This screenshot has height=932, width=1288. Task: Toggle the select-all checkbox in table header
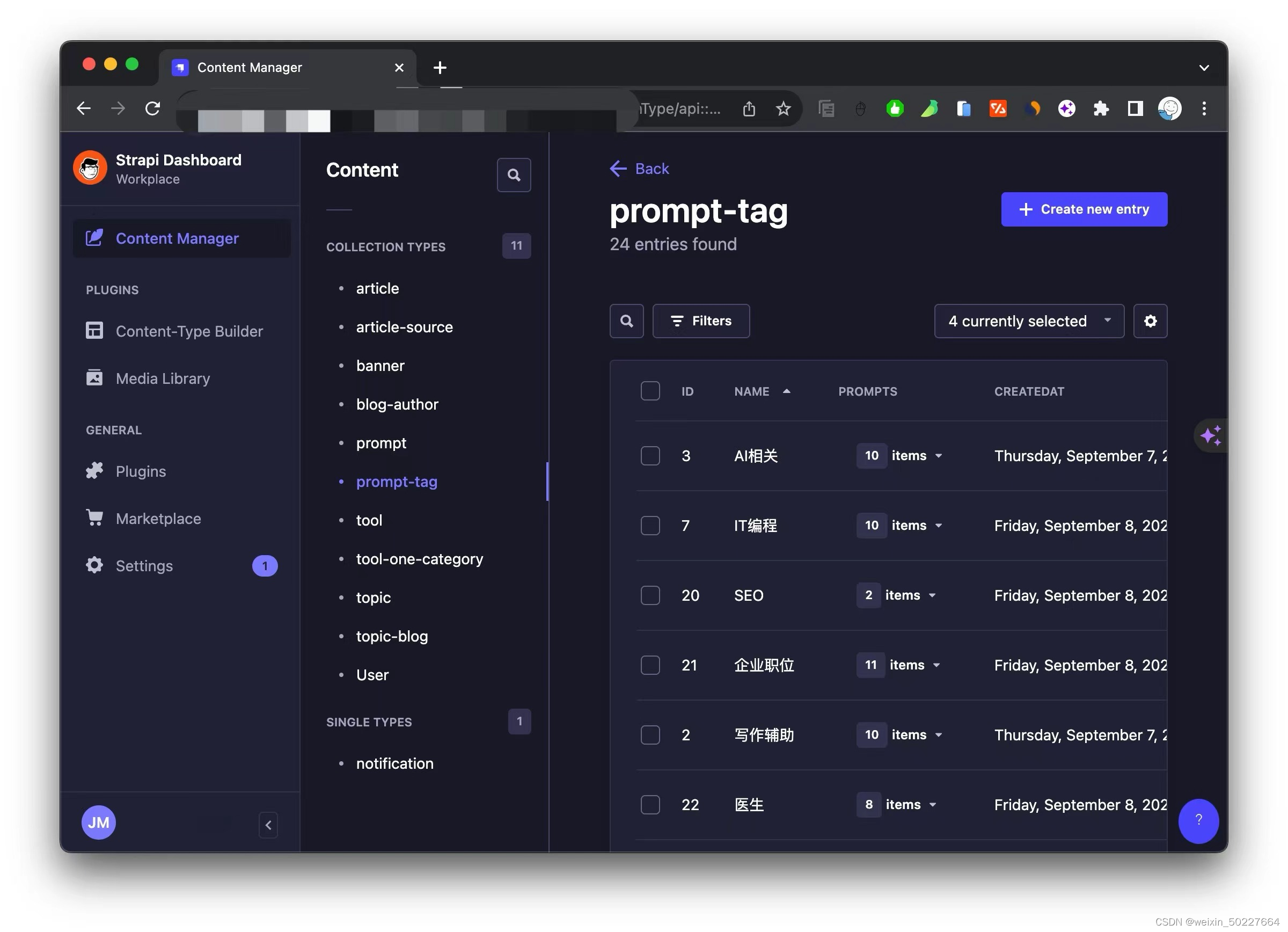650,391
